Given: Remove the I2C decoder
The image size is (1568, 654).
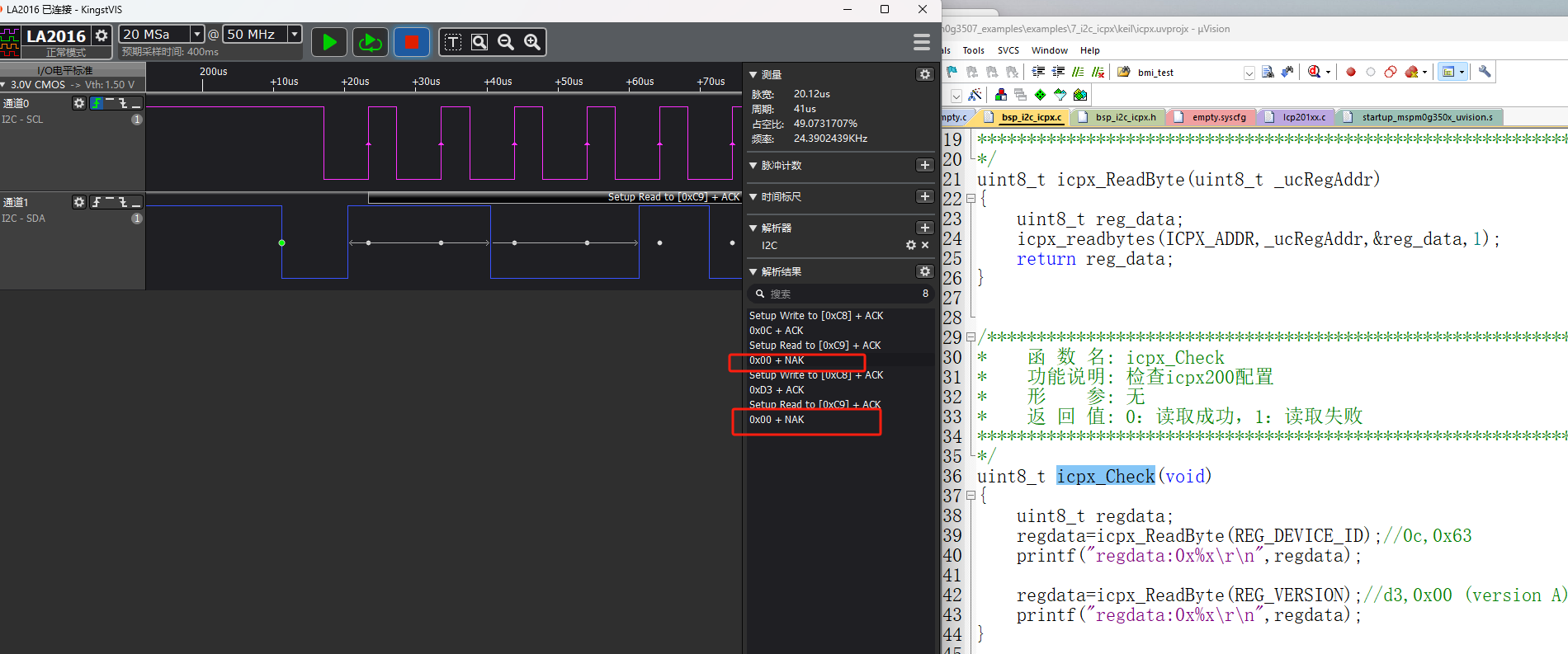Looking at the screenshot, I should tap(925, 245).
